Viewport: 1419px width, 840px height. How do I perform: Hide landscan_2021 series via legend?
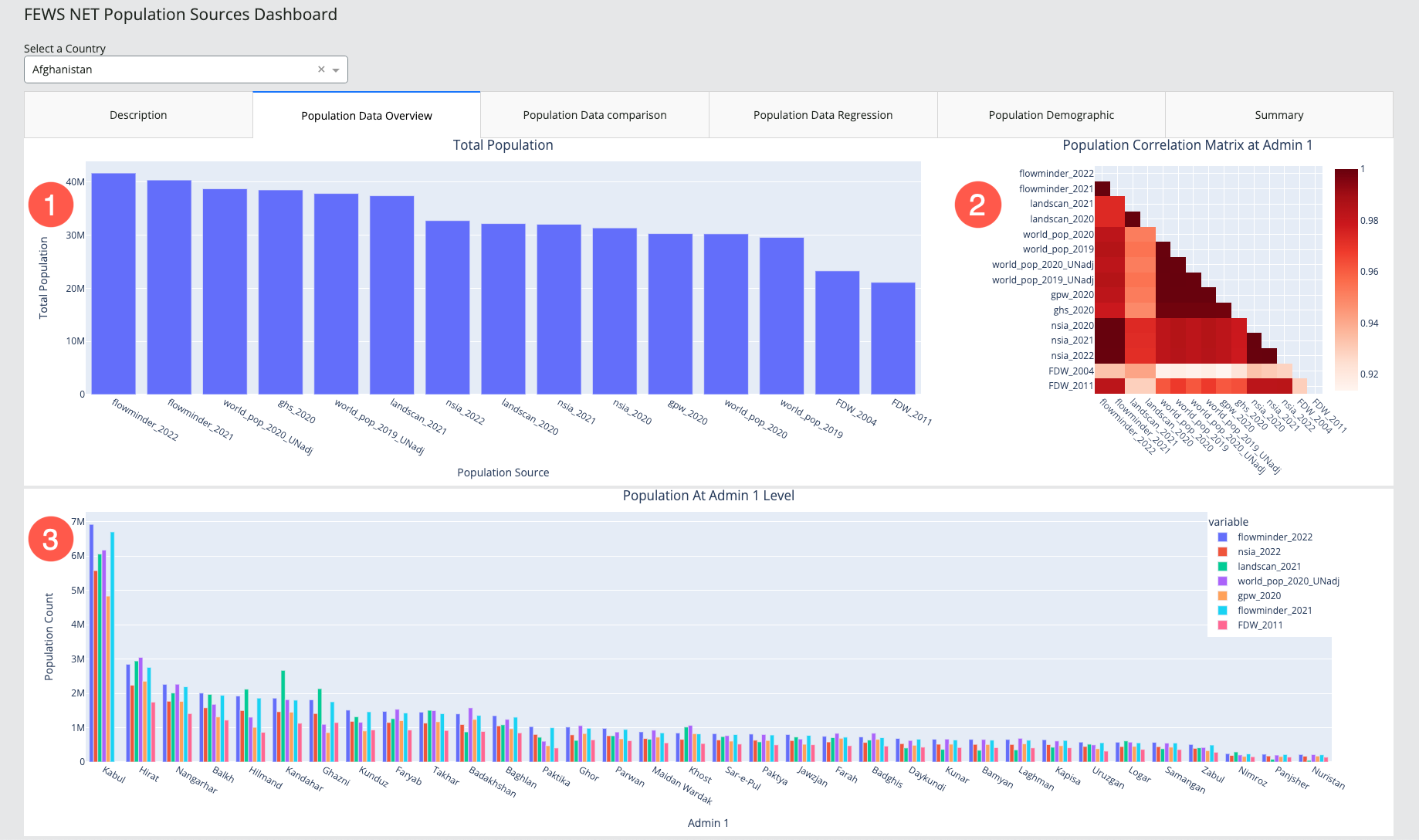[1268, 567]
